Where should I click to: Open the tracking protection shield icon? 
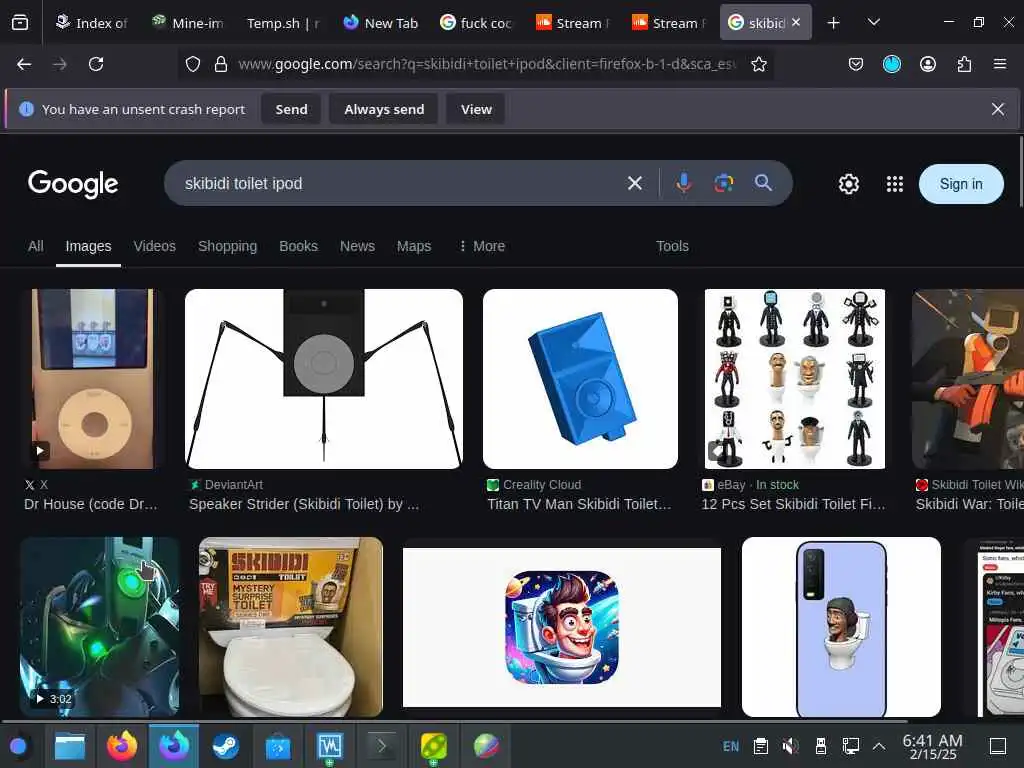[x=193, y=64]
